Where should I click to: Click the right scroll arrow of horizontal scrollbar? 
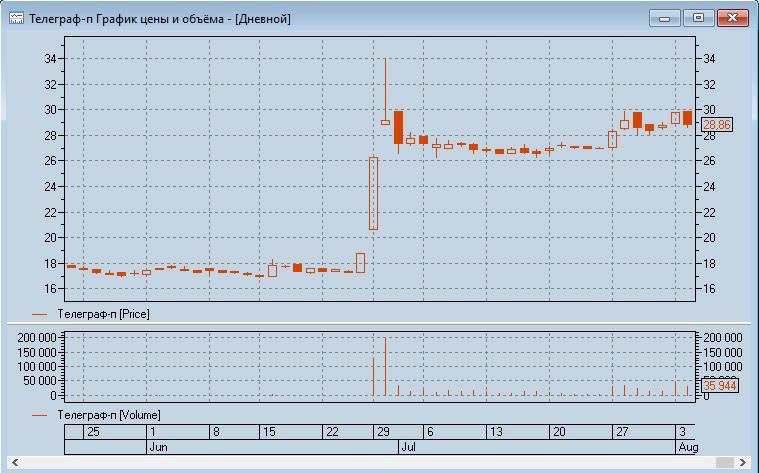pos(743,462)
